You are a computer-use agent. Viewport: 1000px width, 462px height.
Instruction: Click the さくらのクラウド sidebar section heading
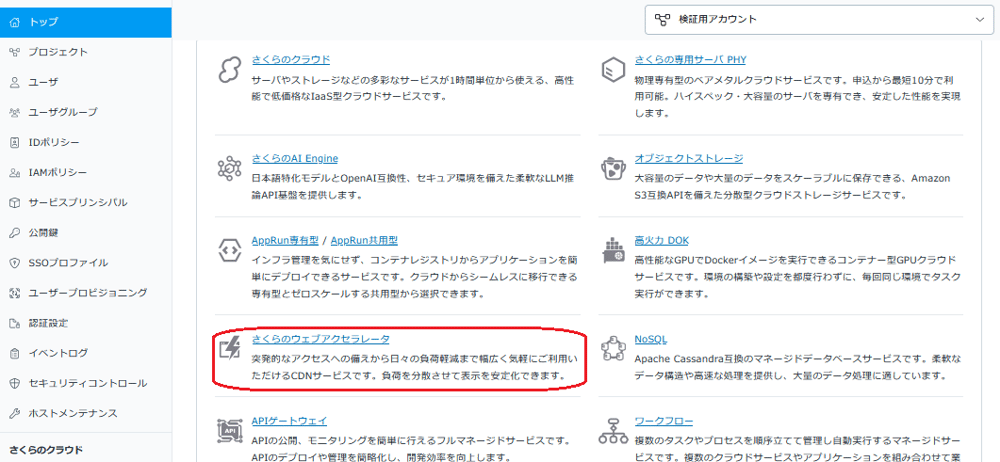pyautogui.click(x=46, y=449)
